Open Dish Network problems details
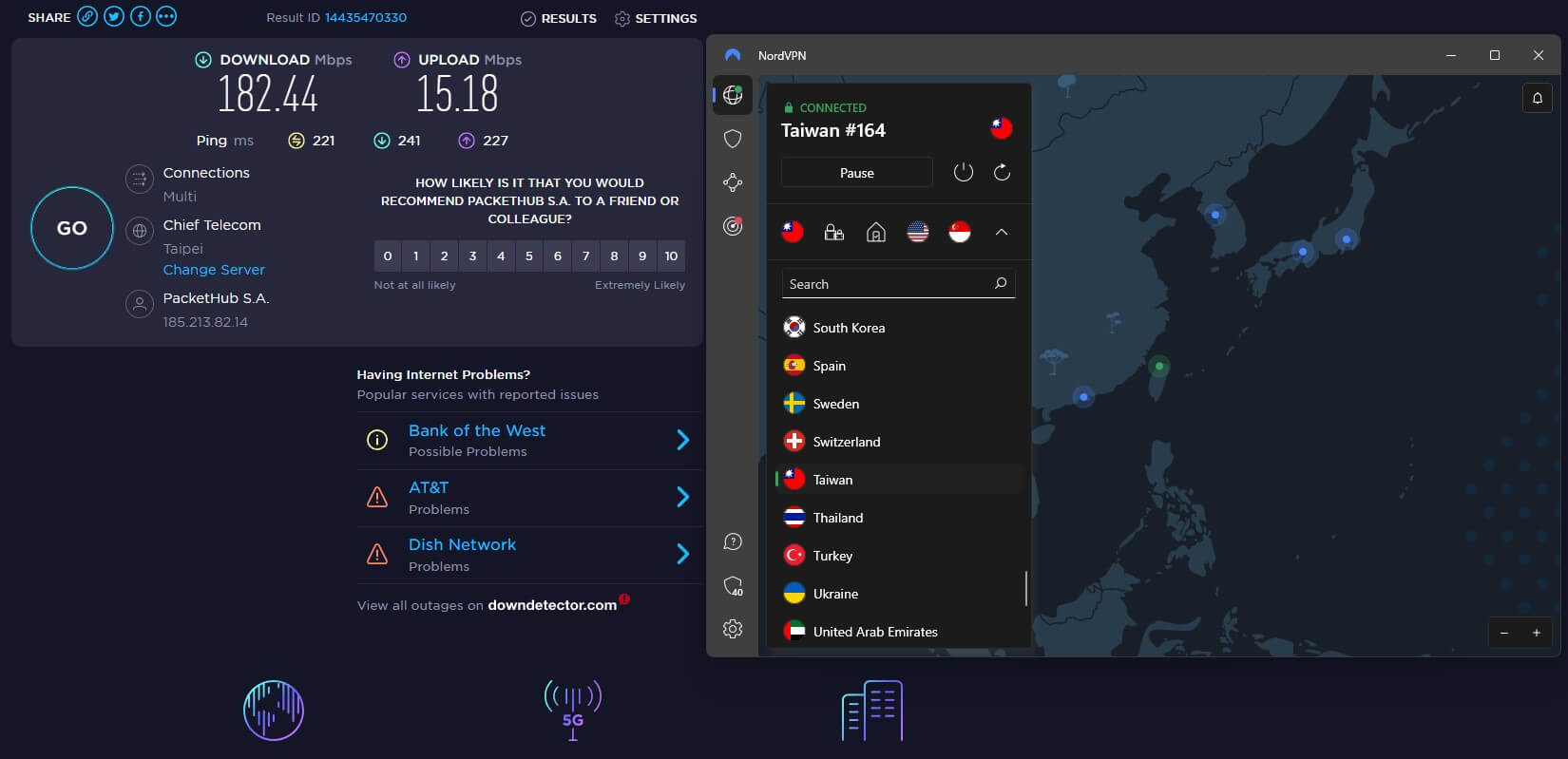1568x759 pixels. (529, 555)
